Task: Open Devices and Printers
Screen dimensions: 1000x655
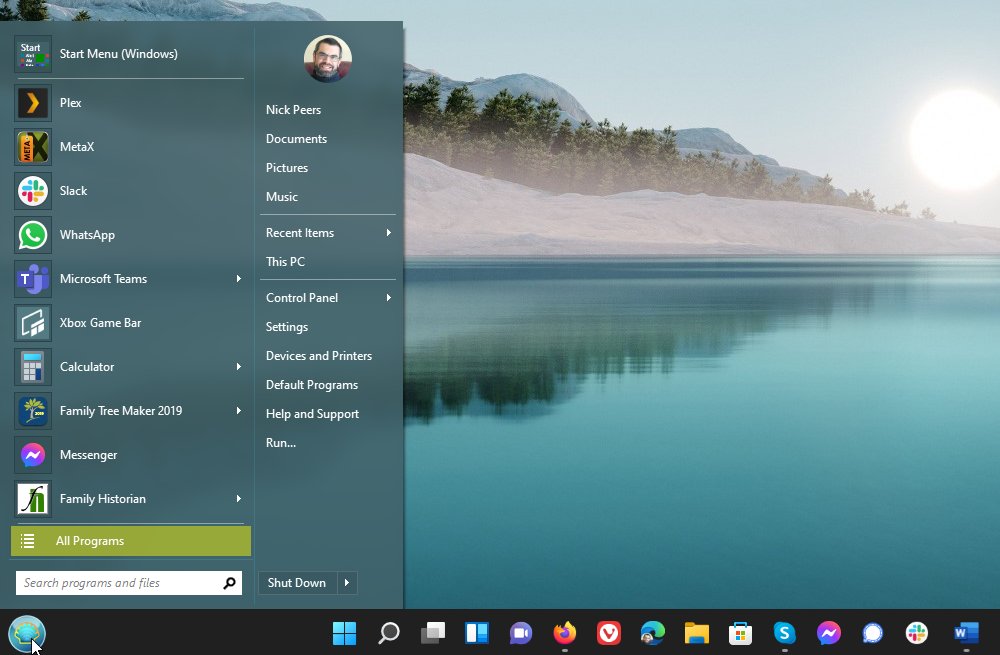Action: coord(318,355)
